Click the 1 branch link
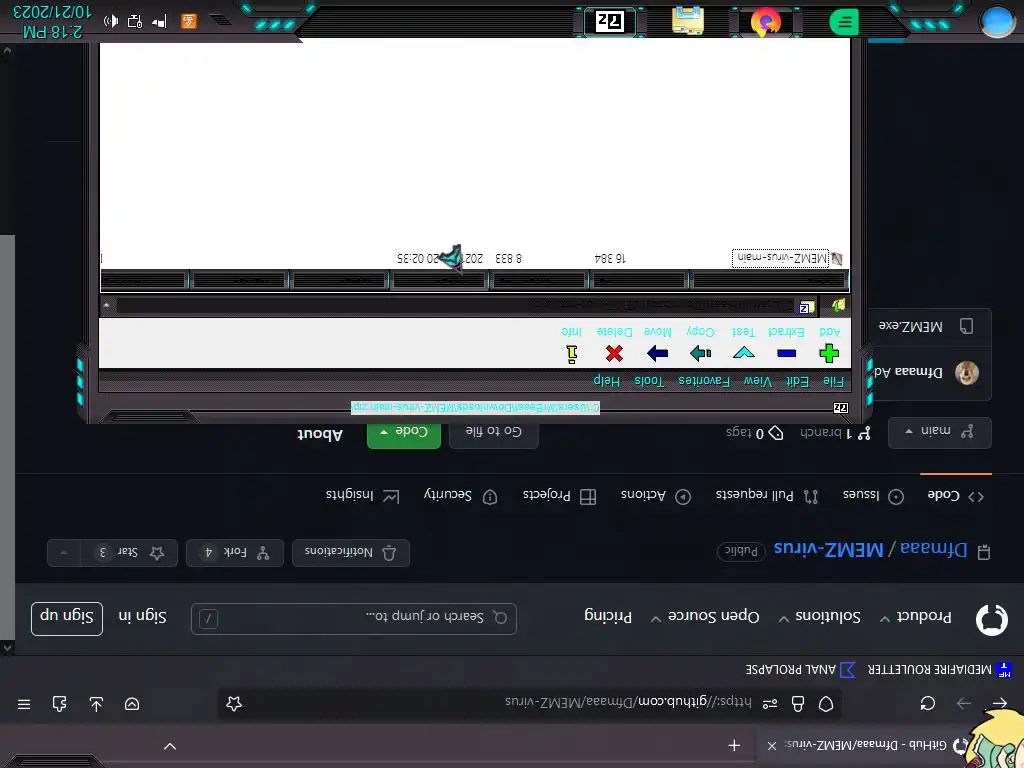Image resolution: width=1024 pixels, height=768 pixels. pos(835,433)
